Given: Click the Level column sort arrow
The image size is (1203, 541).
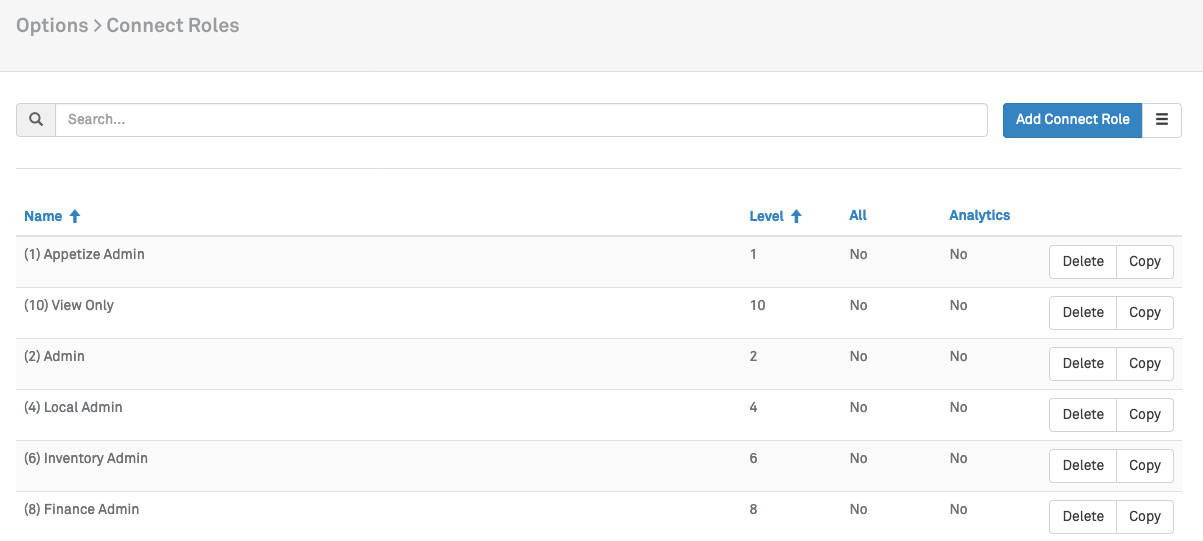Looking at the screenshot, I should (796, 216).
